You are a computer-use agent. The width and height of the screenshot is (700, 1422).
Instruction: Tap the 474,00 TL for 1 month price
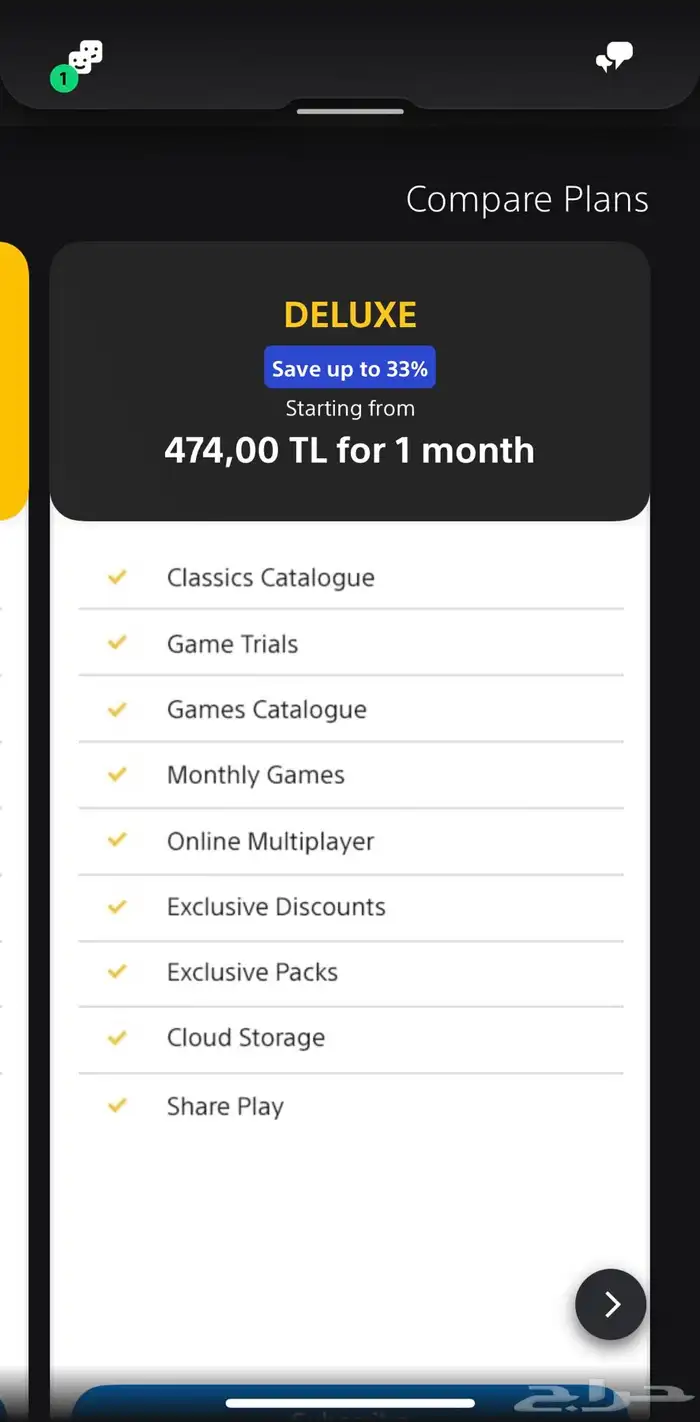point(350,450)
